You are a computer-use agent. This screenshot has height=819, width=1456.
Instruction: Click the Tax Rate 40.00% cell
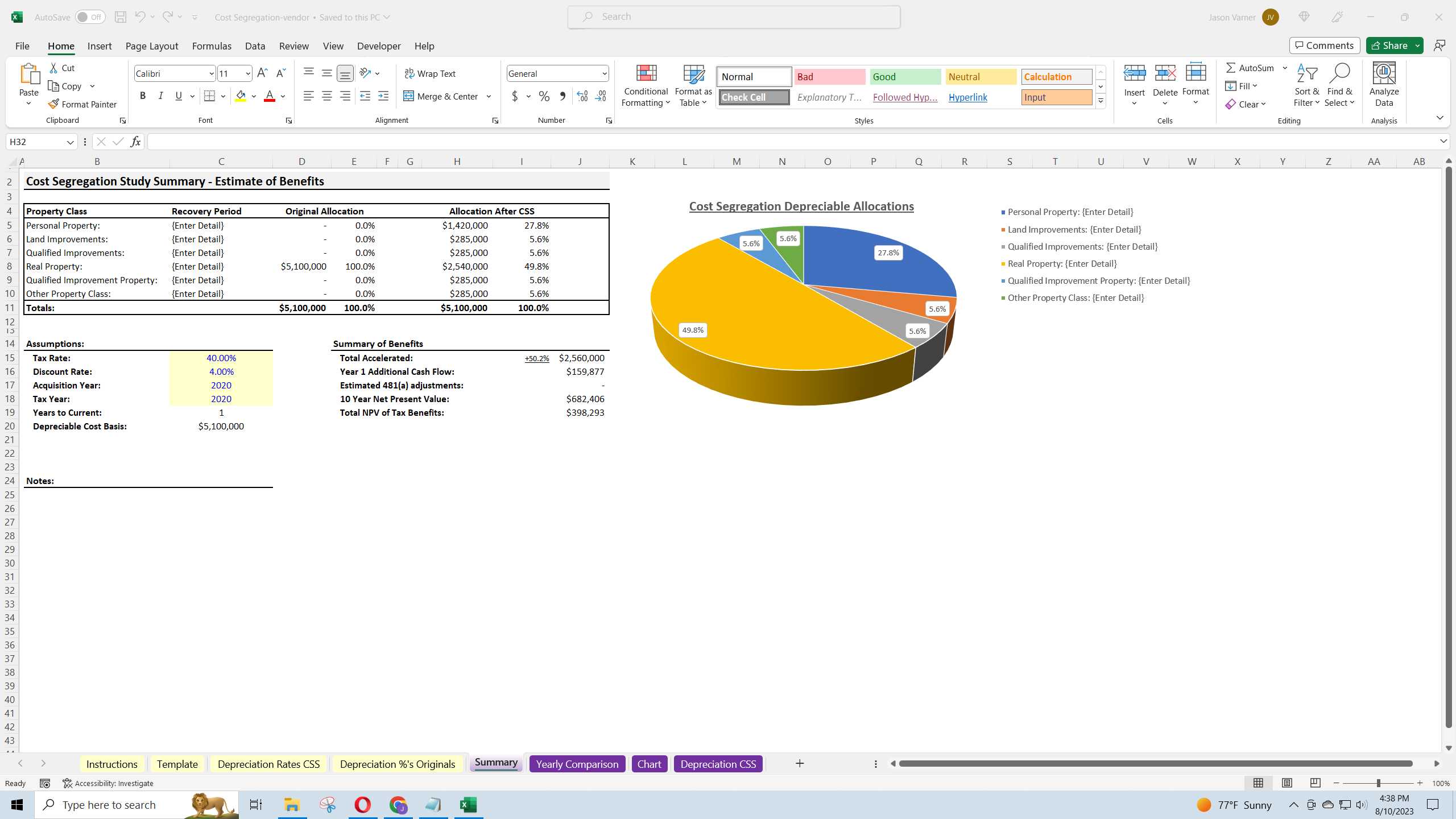tap(221, 358)
